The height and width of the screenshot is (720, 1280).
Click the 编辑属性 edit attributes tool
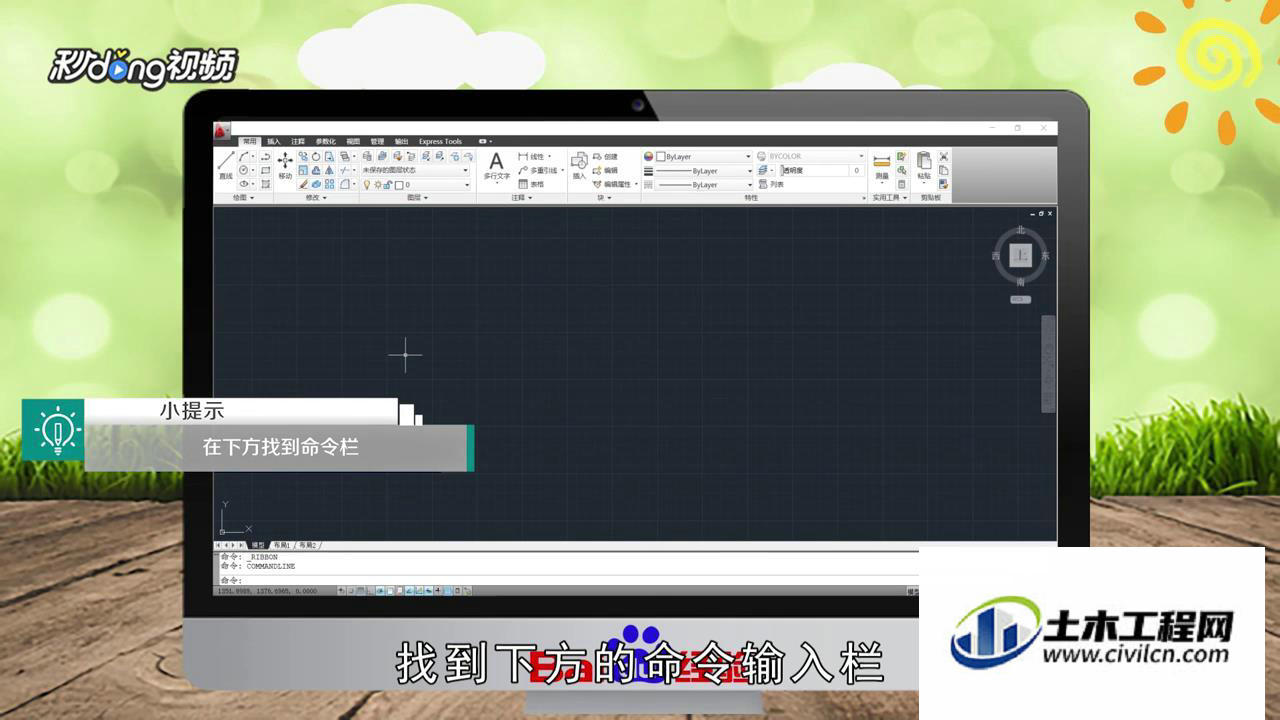pyautogui.click(x=615, y=184)
